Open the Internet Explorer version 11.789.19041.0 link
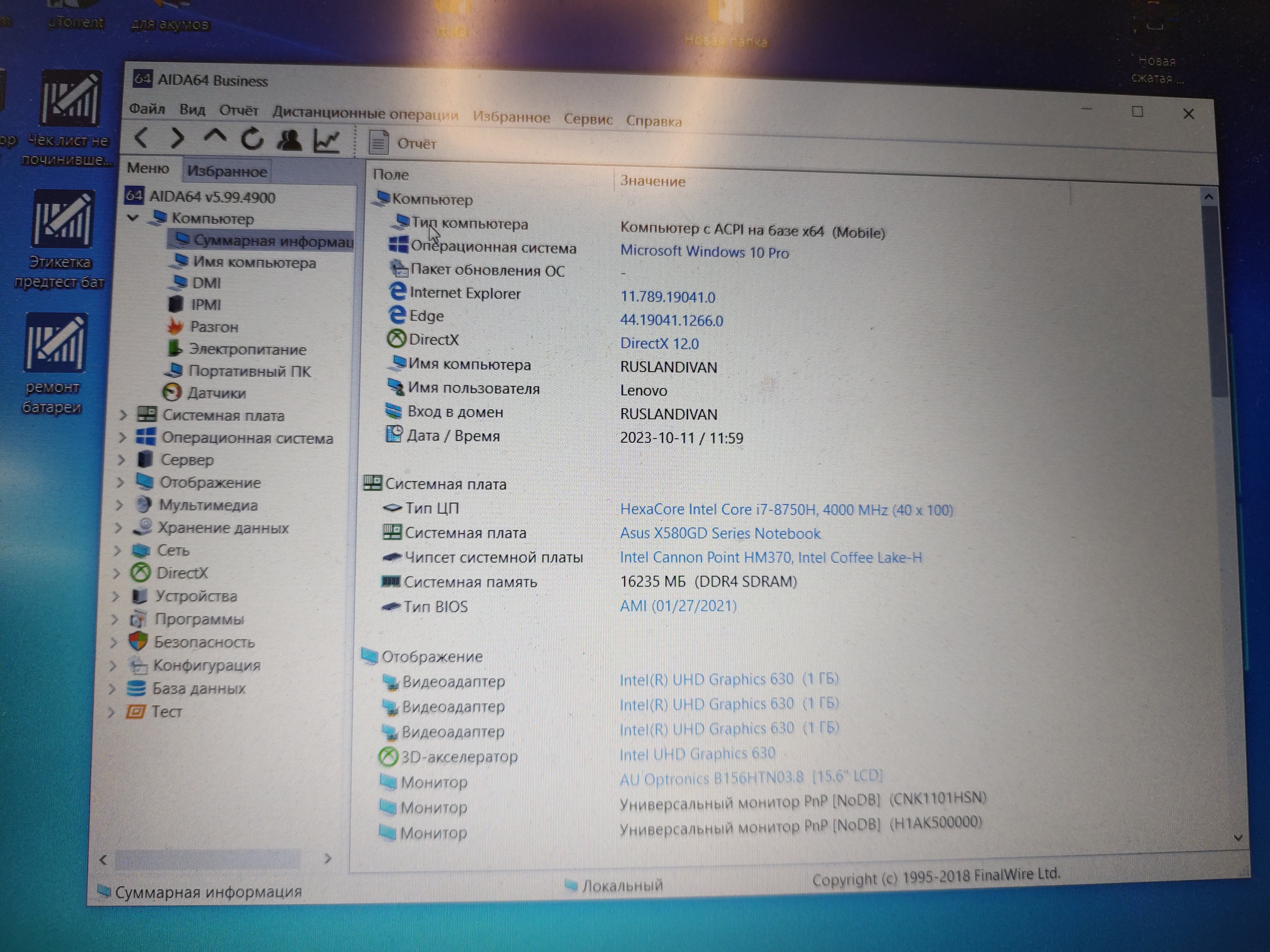 point(668,297)
